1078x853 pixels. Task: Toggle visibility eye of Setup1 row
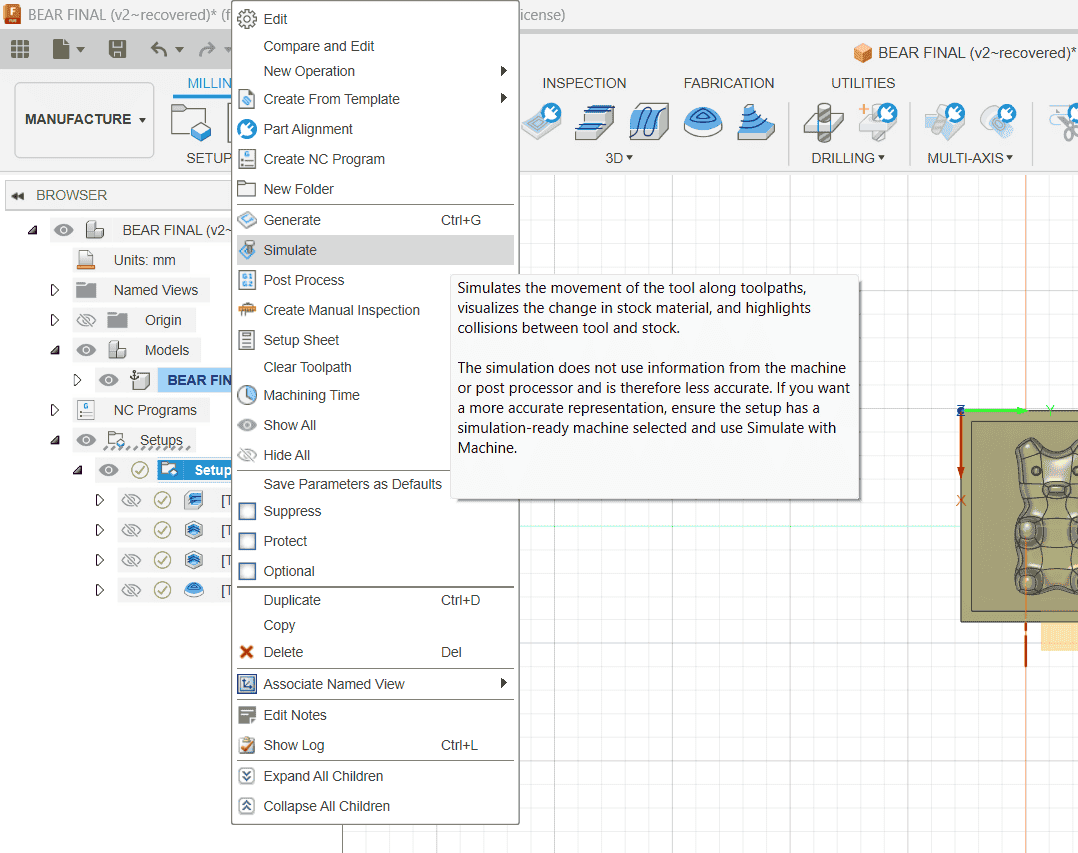[x=109, y=470]
